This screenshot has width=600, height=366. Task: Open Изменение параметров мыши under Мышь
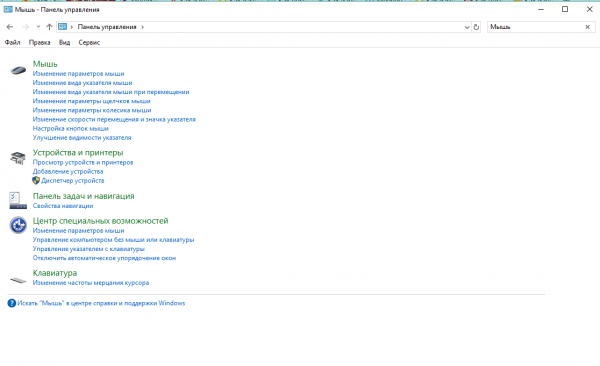78,74
